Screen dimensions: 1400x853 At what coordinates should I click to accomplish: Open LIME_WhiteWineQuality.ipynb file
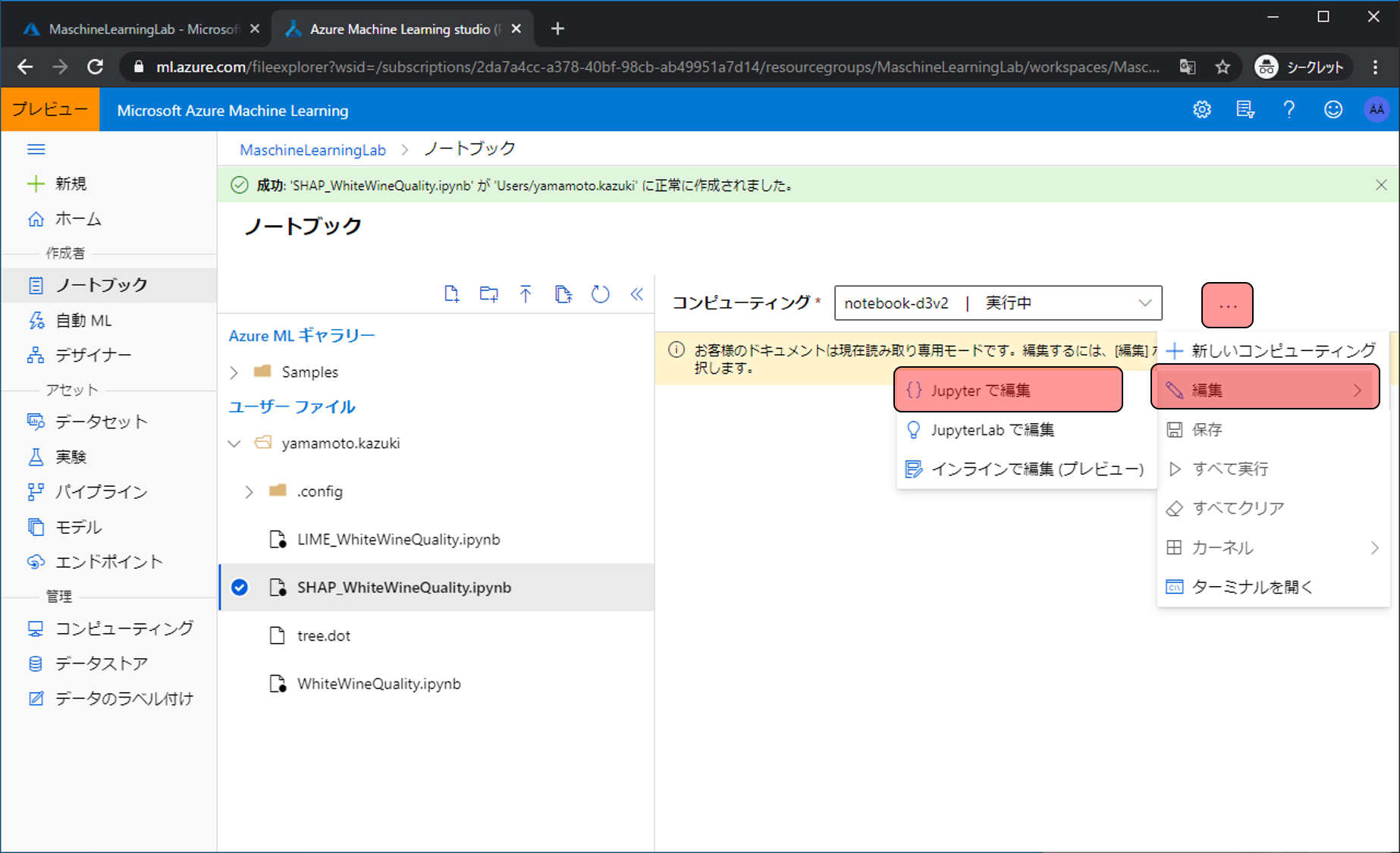(398, 540)
